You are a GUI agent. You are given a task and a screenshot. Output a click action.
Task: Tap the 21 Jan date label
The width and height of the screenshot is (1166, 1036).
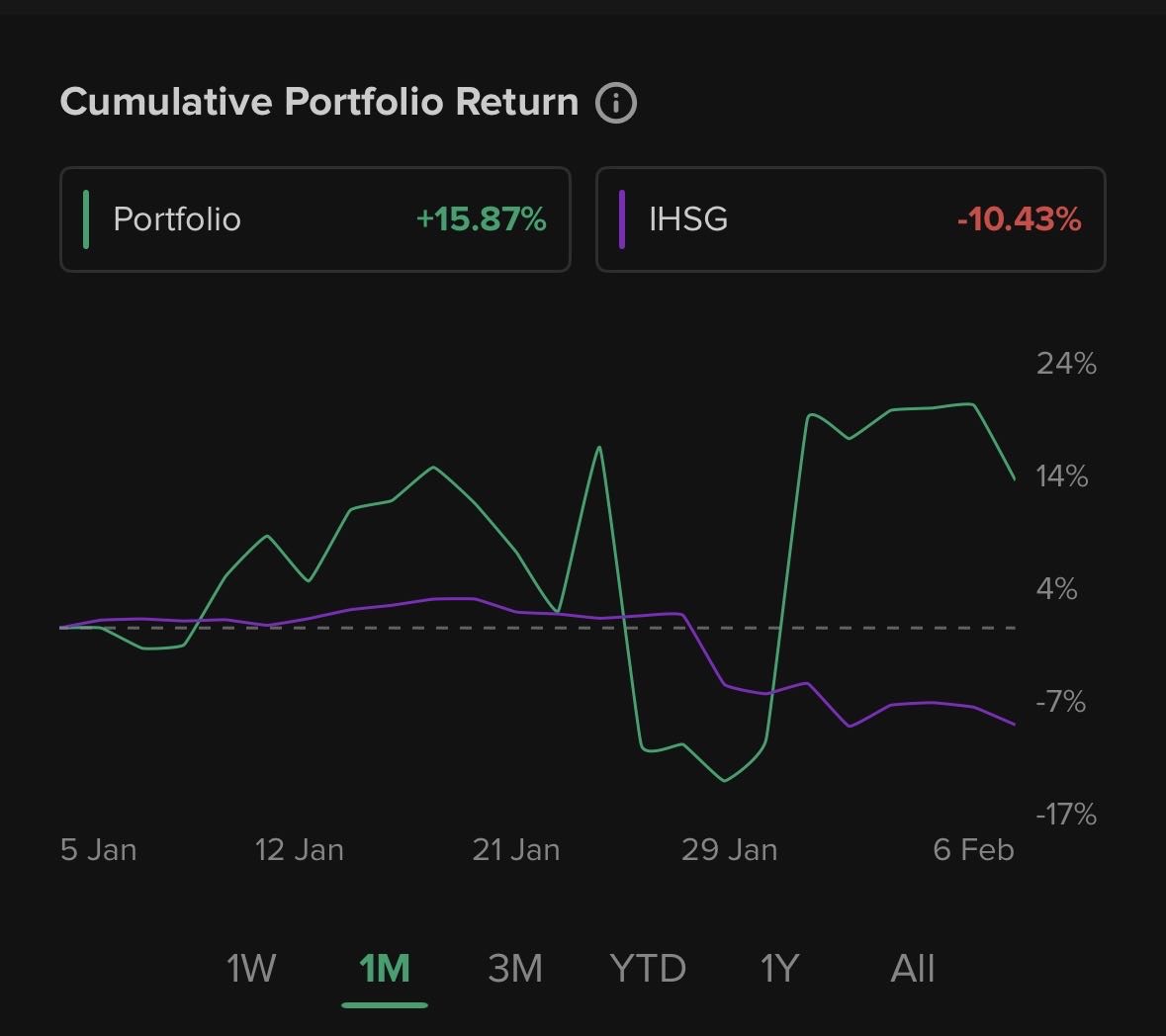point(515,850)
